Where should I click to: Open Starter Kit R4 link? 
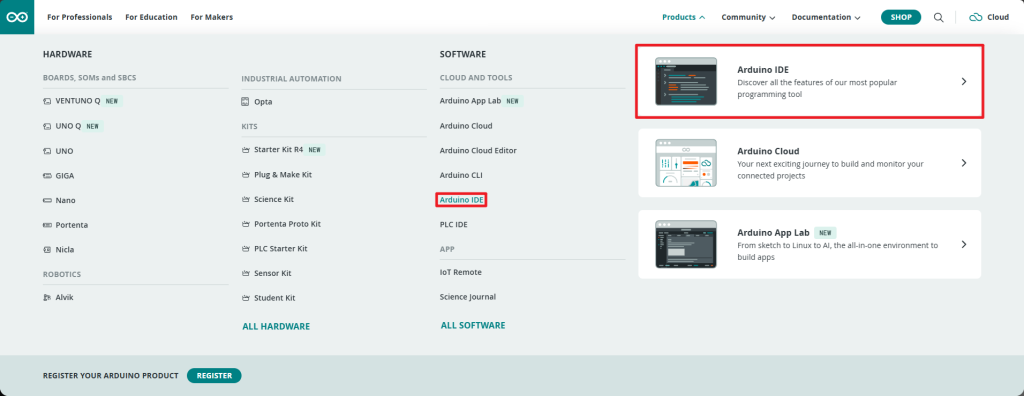click(x=279, y=150)
